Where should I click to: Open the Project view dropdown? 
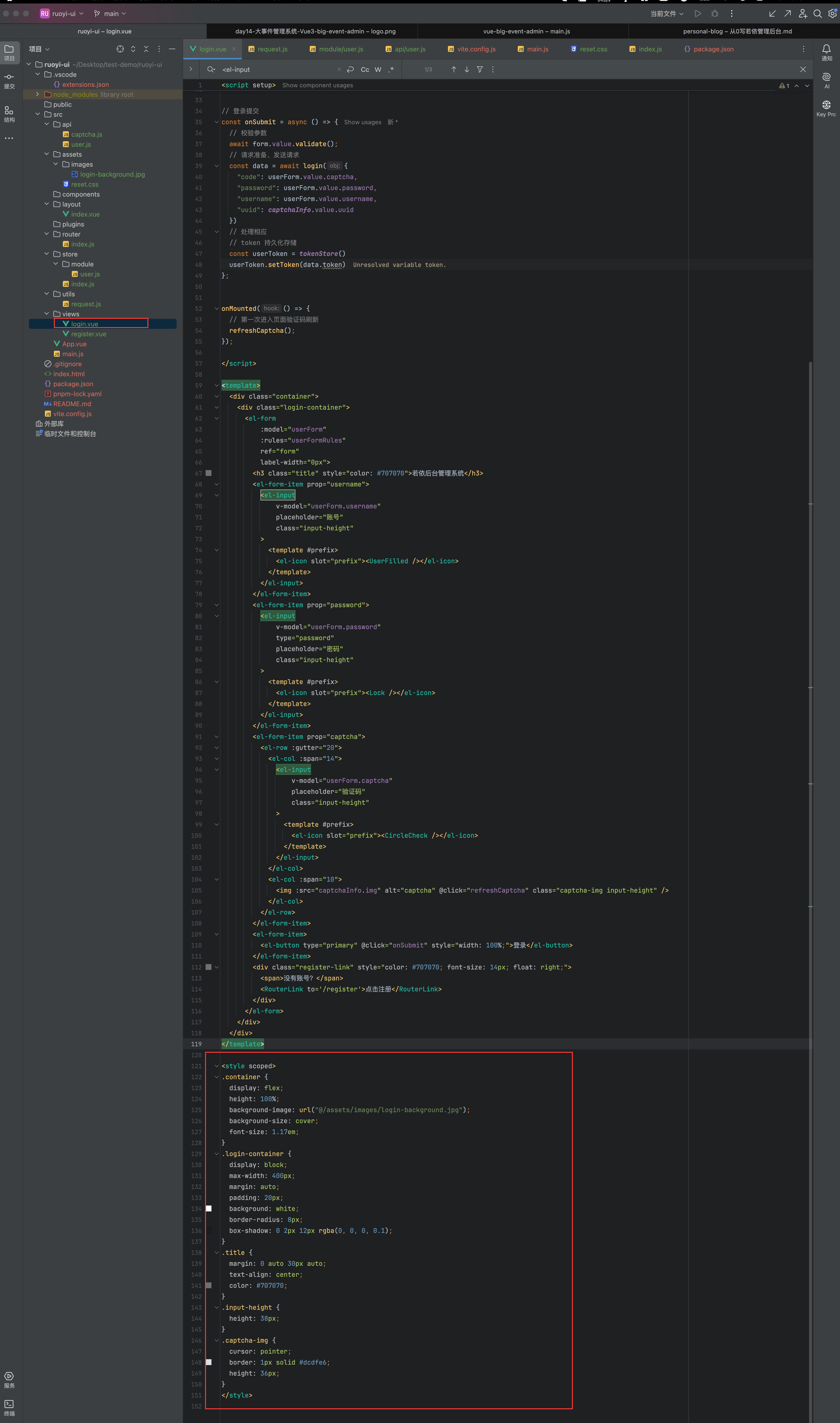pyautogui.click(x=39, y=49)
